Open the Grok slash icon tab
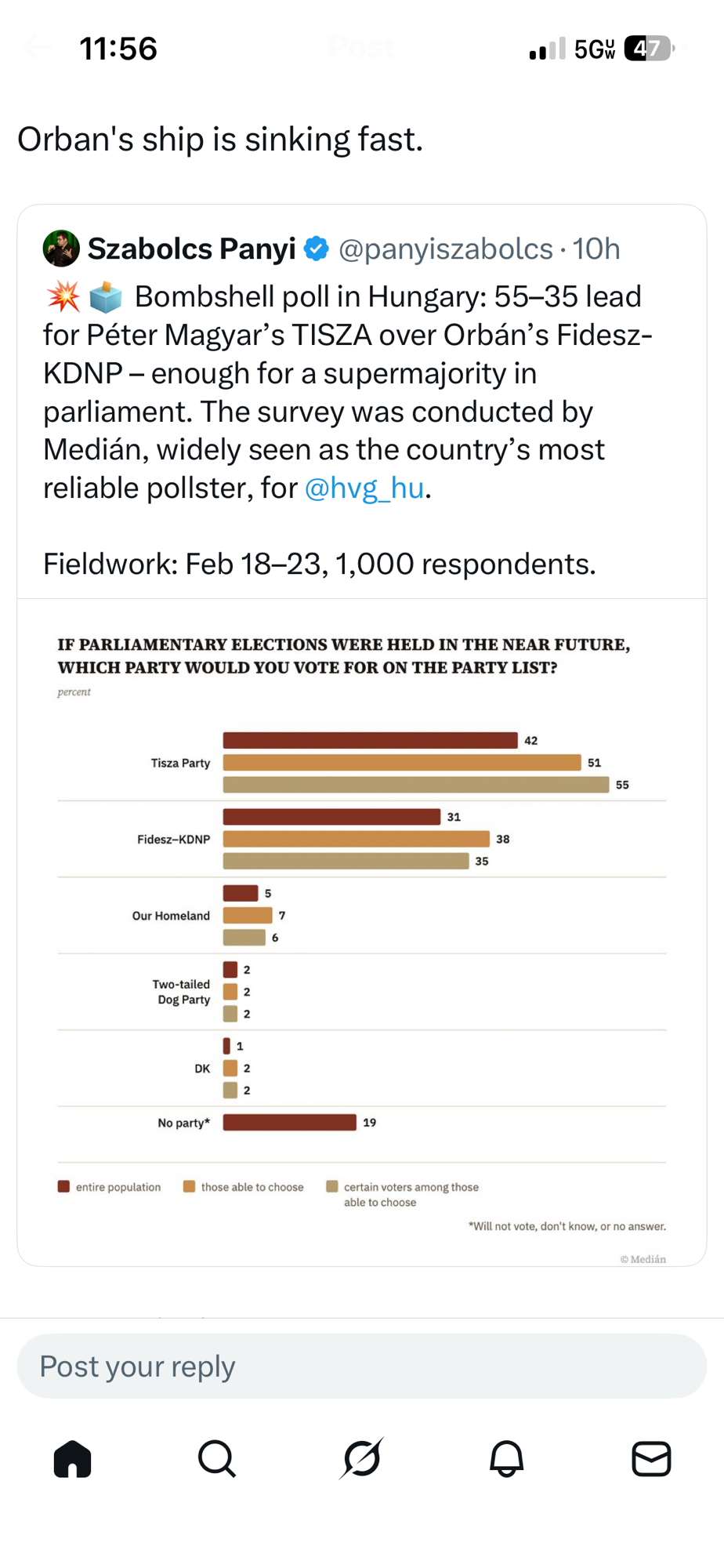 tap(362, 1459)
